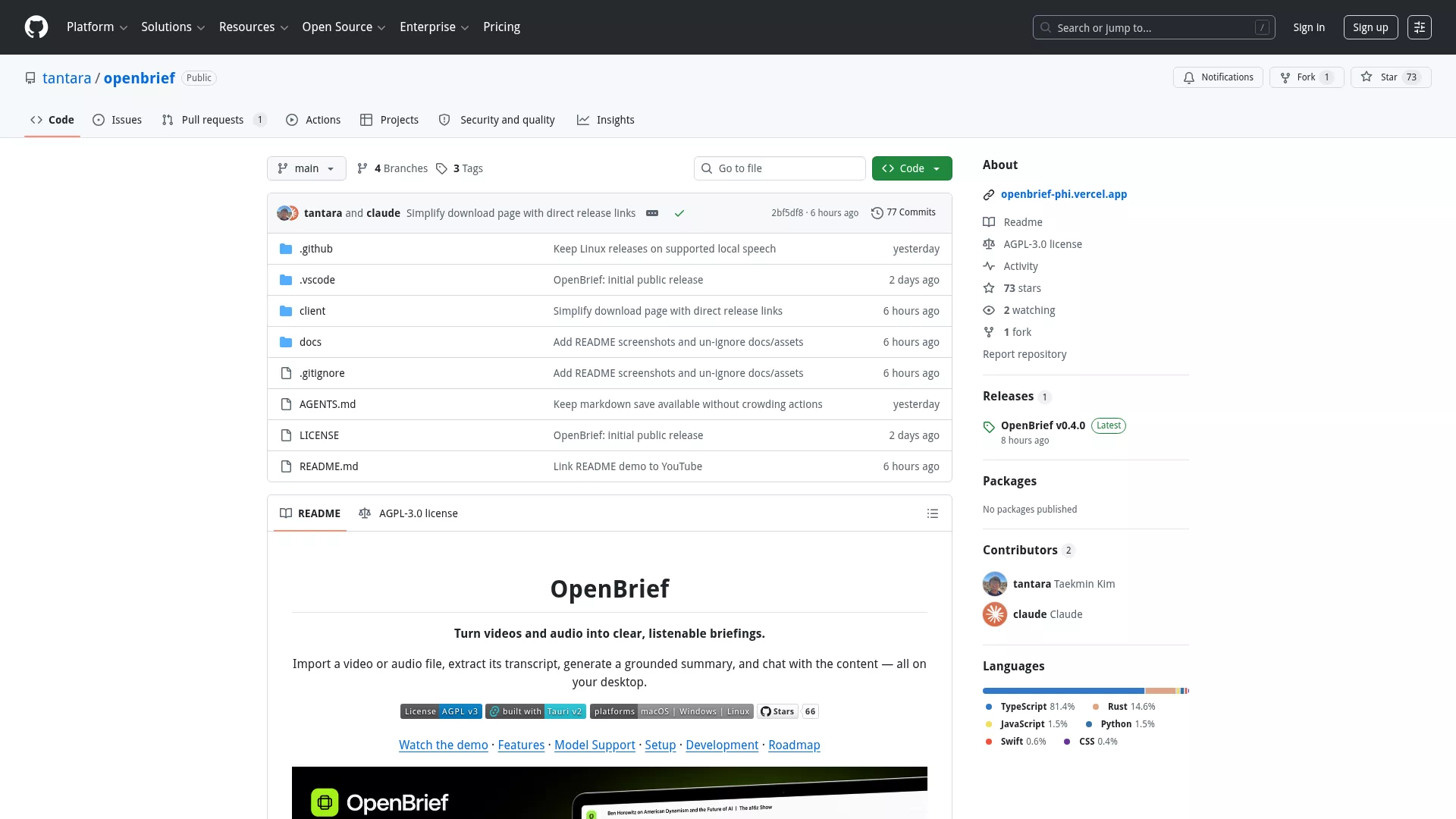Click the README.md file icon
This screenshot has height=819, width=1456.
286,466
